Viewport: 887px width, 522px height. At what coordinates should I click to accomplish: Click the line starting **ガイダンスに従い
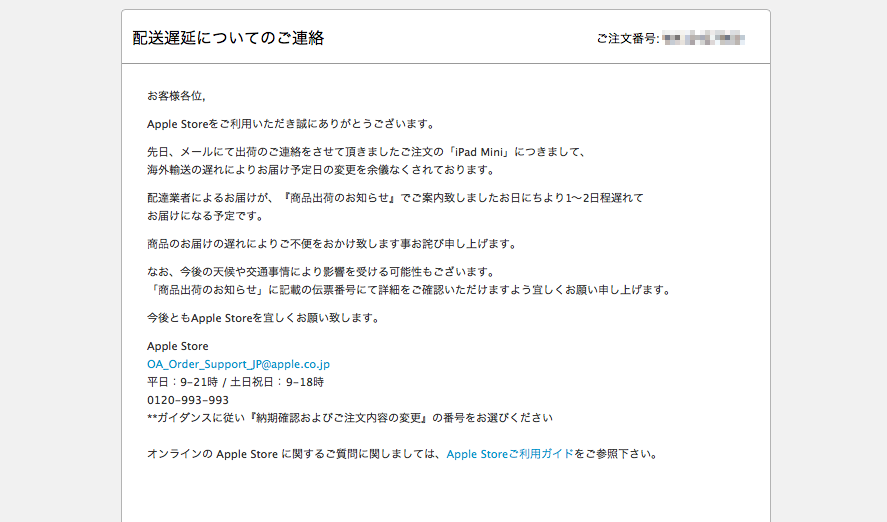click(350, 418)
